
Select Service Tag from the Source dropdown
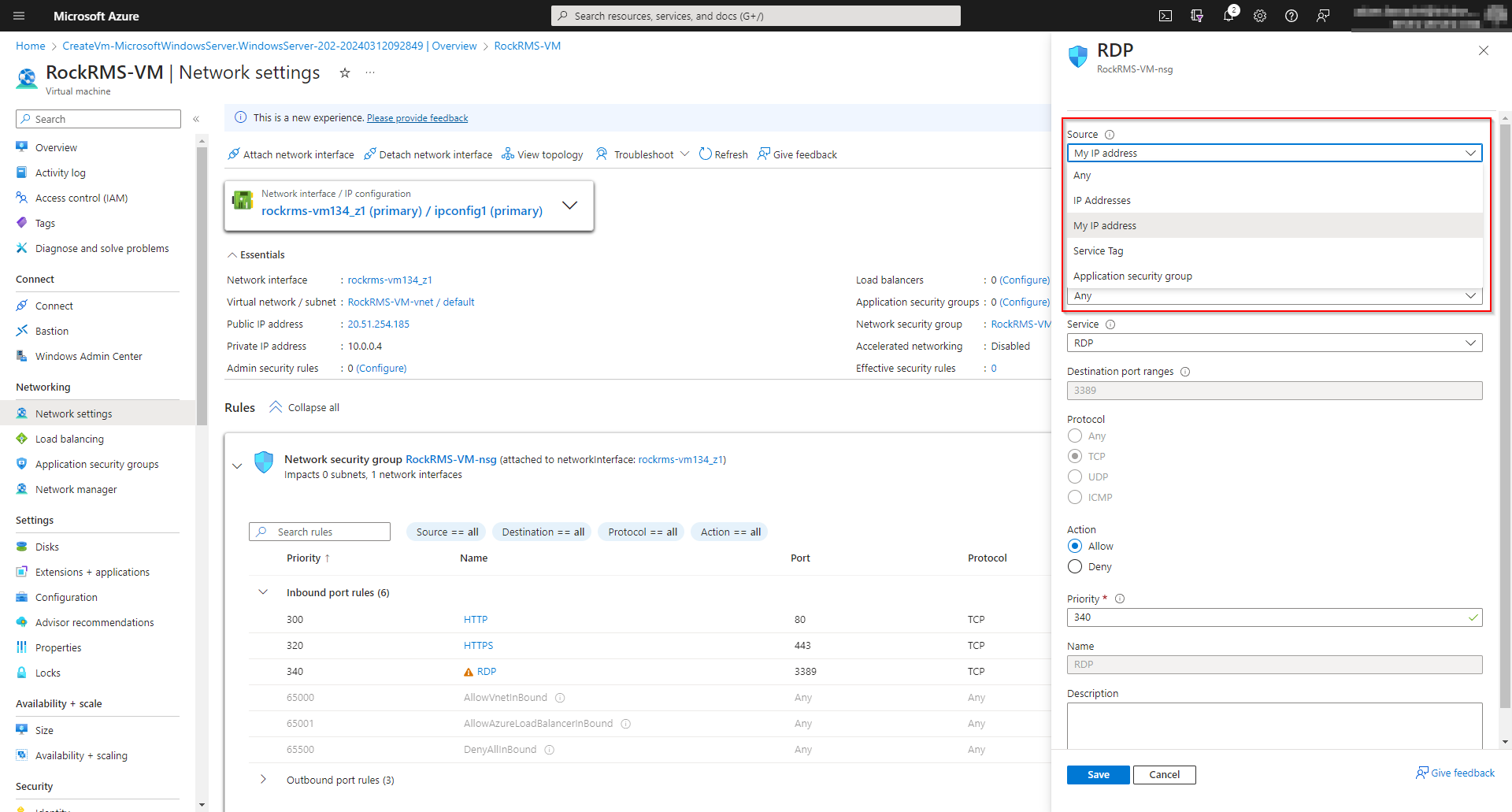1098,250
